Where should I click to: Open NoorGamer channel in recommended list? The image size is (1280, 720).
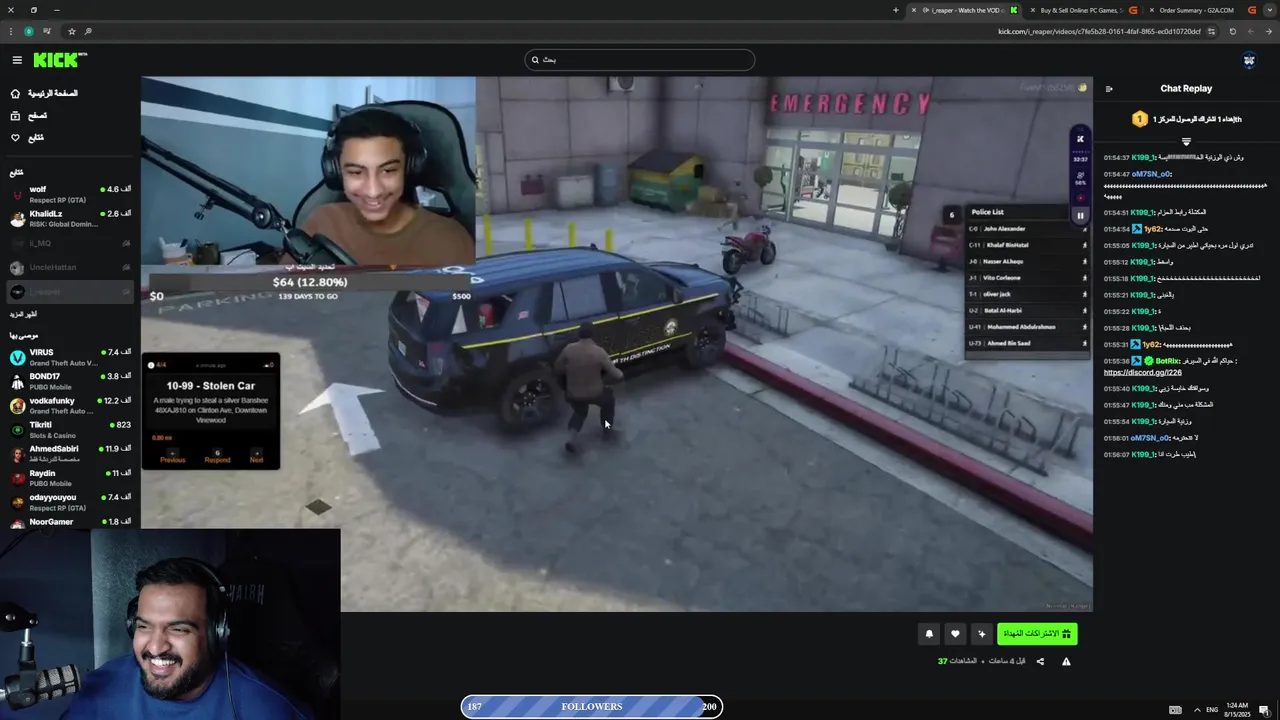68,522
